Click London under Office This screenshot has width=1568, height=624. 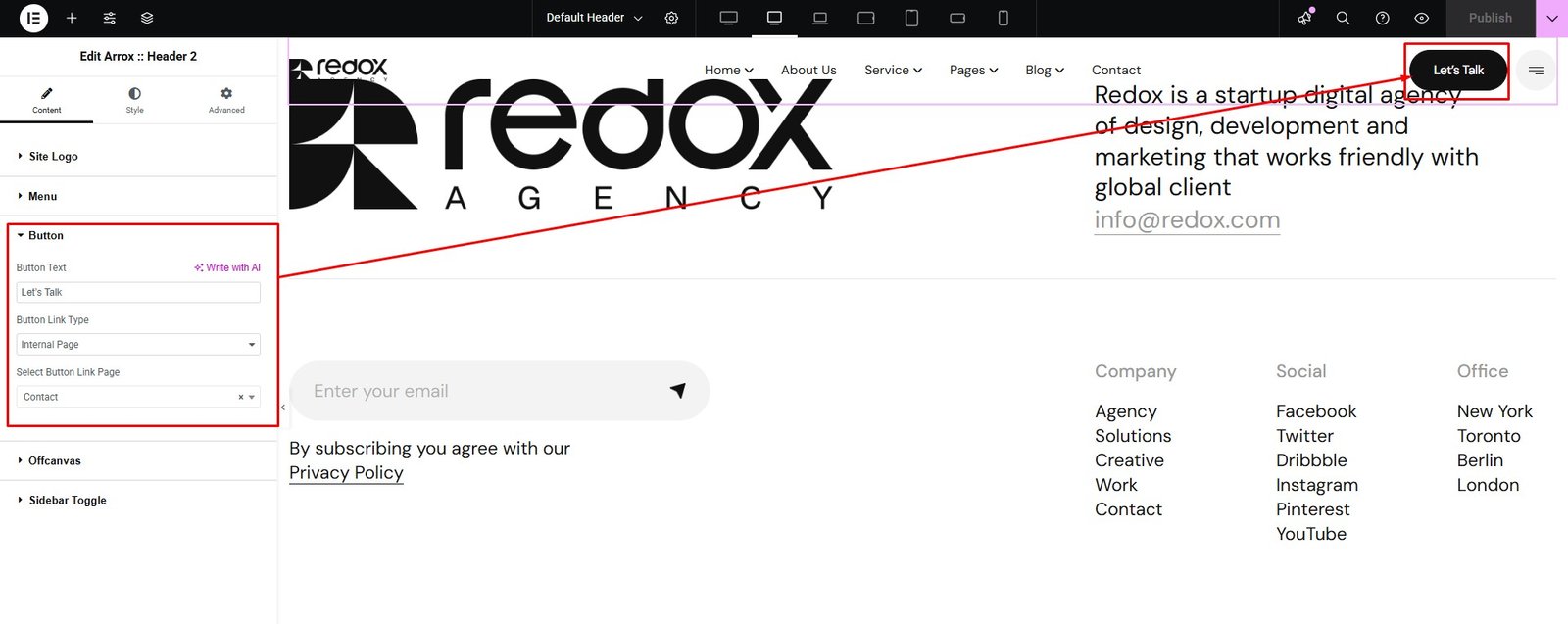1488,485
